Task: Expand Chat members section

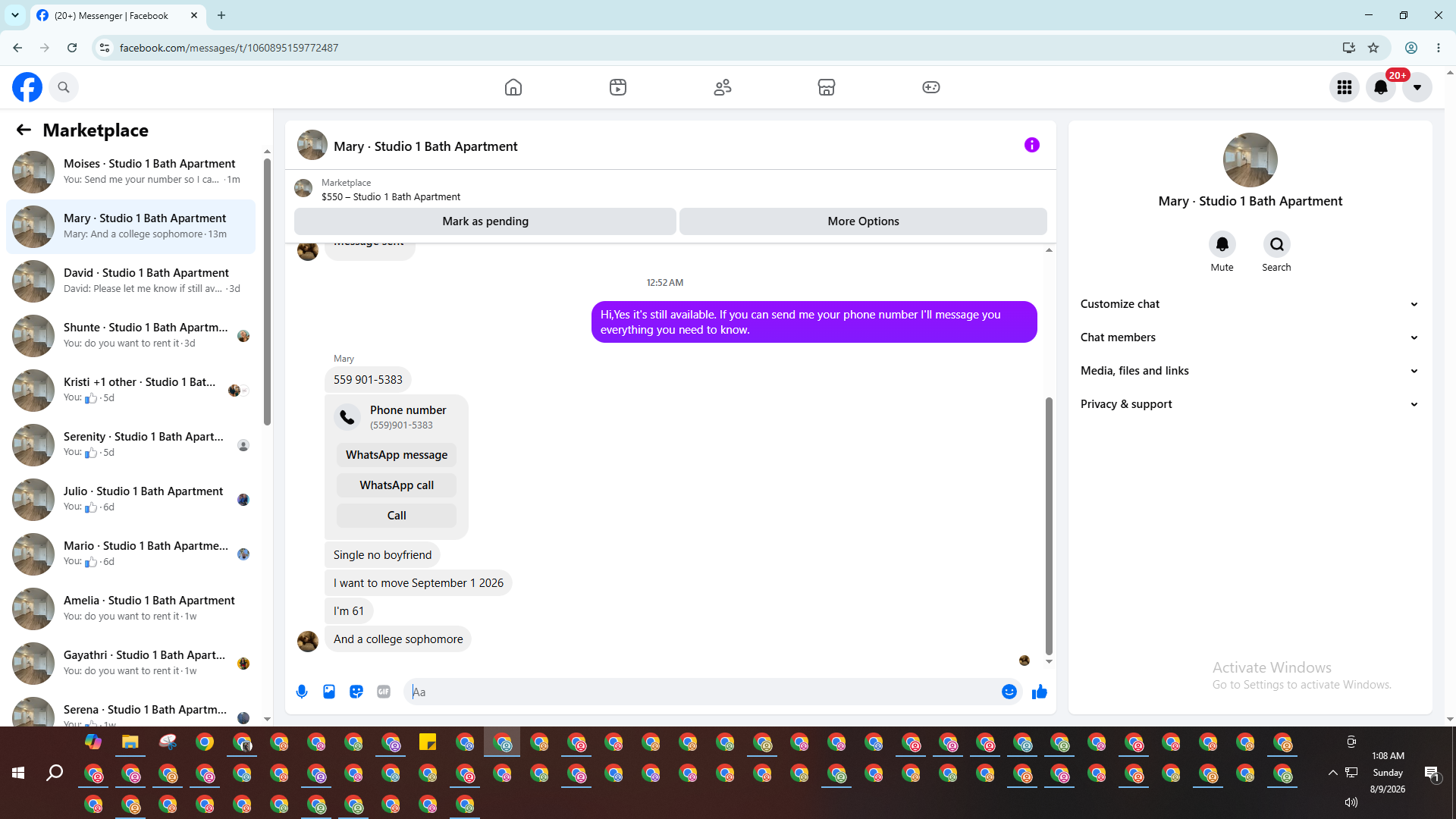Action: click(1250, 337)
